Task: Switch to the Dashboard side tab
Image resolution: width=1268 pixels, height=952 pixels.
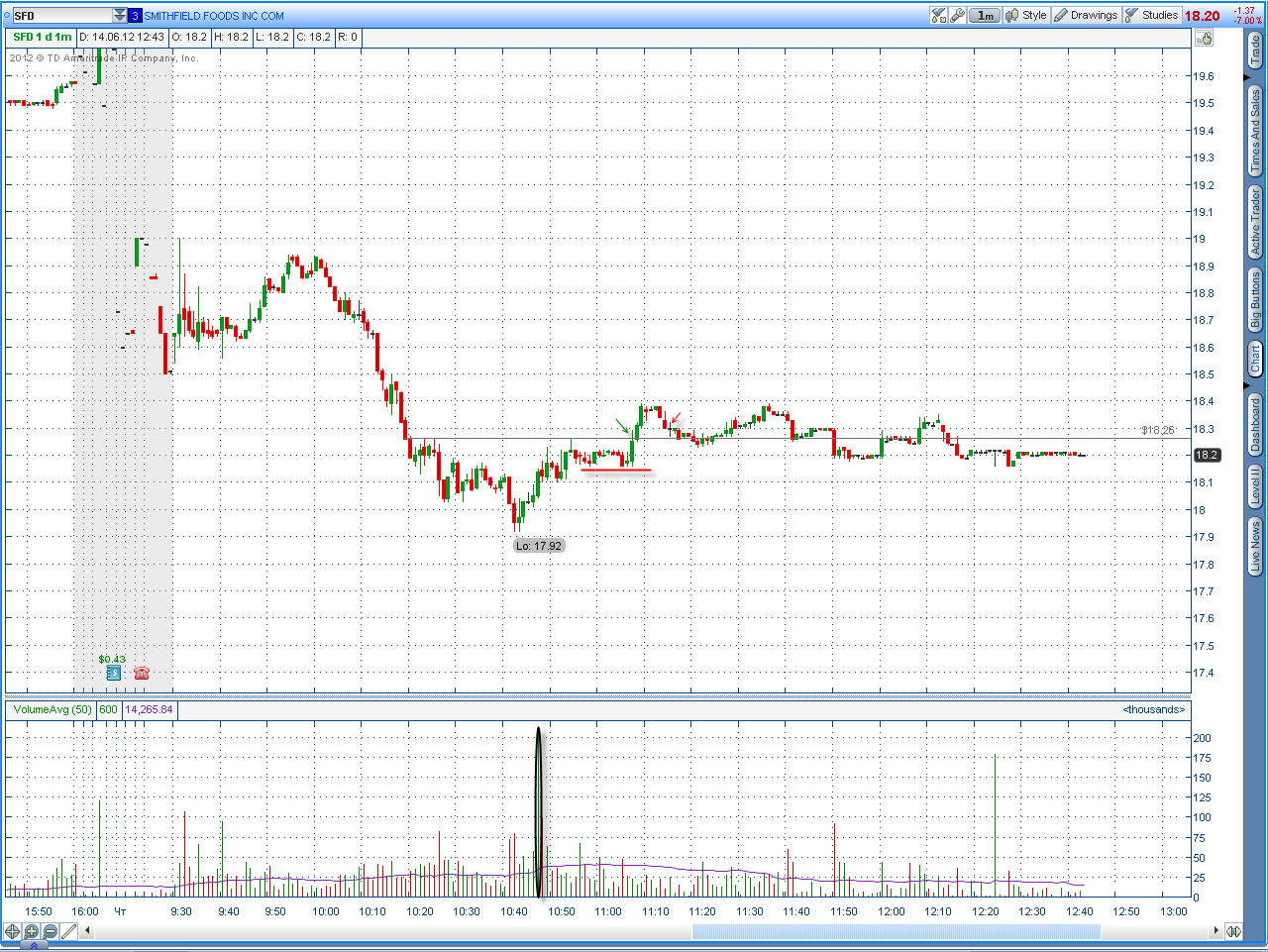Action: point(1255,424)
